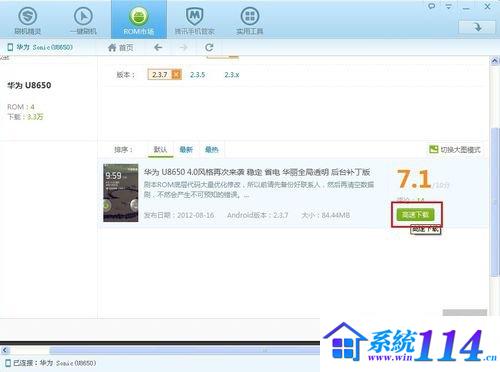
Task: Click the download arrow button at top right
Action: pos(477,27)
